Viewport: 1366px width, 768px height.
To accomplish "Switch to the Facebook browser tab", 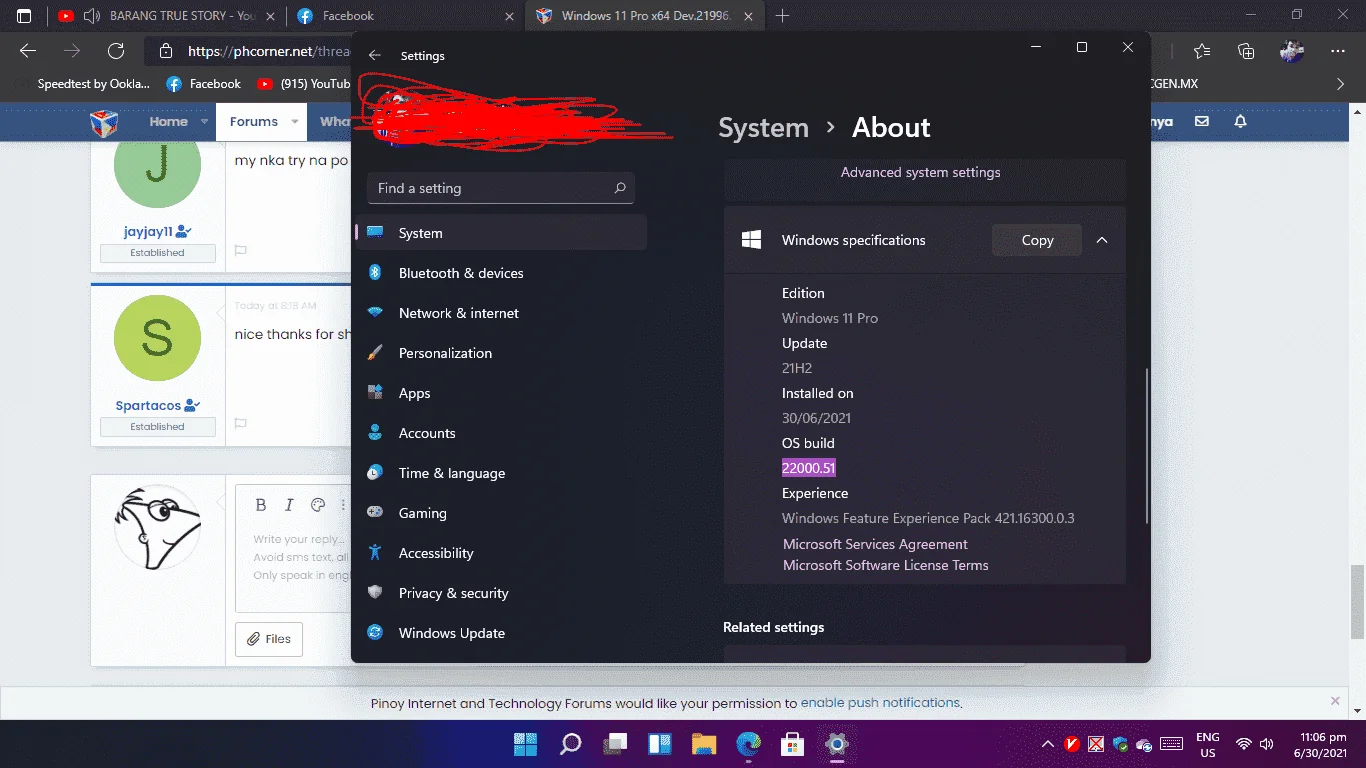I will click(406, 16).
